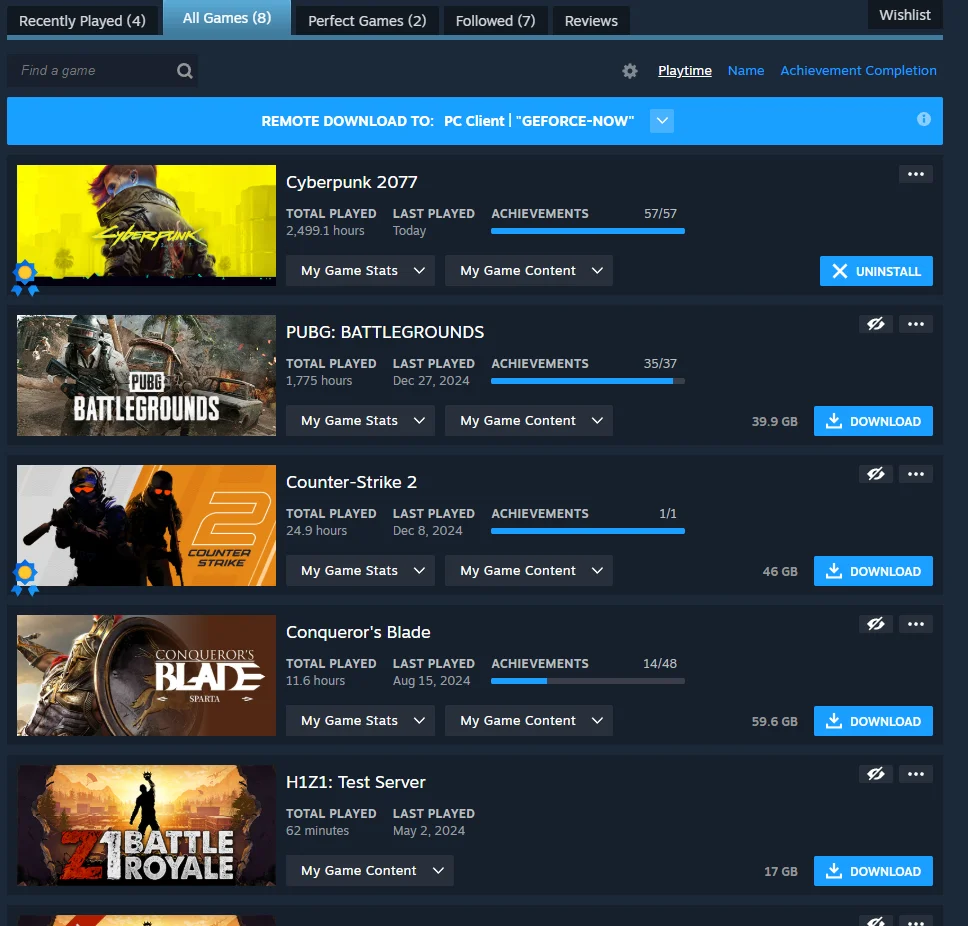Expand My Game Stats for Conqueror's Blade
This screenshot has width=968, height=926.
tap(361, 720)
